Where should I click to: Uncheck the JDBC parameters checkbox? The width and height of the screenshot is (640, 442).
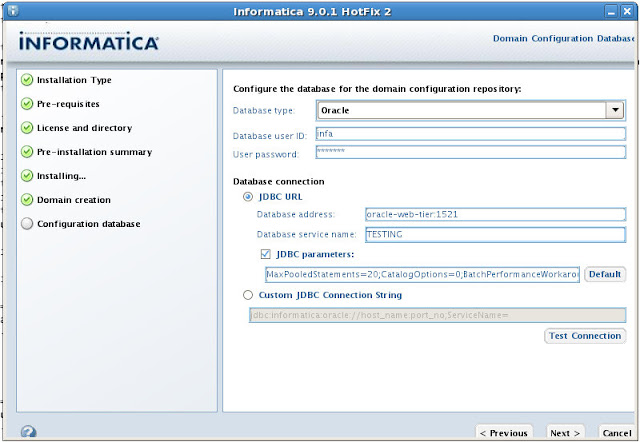[x=265, y=254]
